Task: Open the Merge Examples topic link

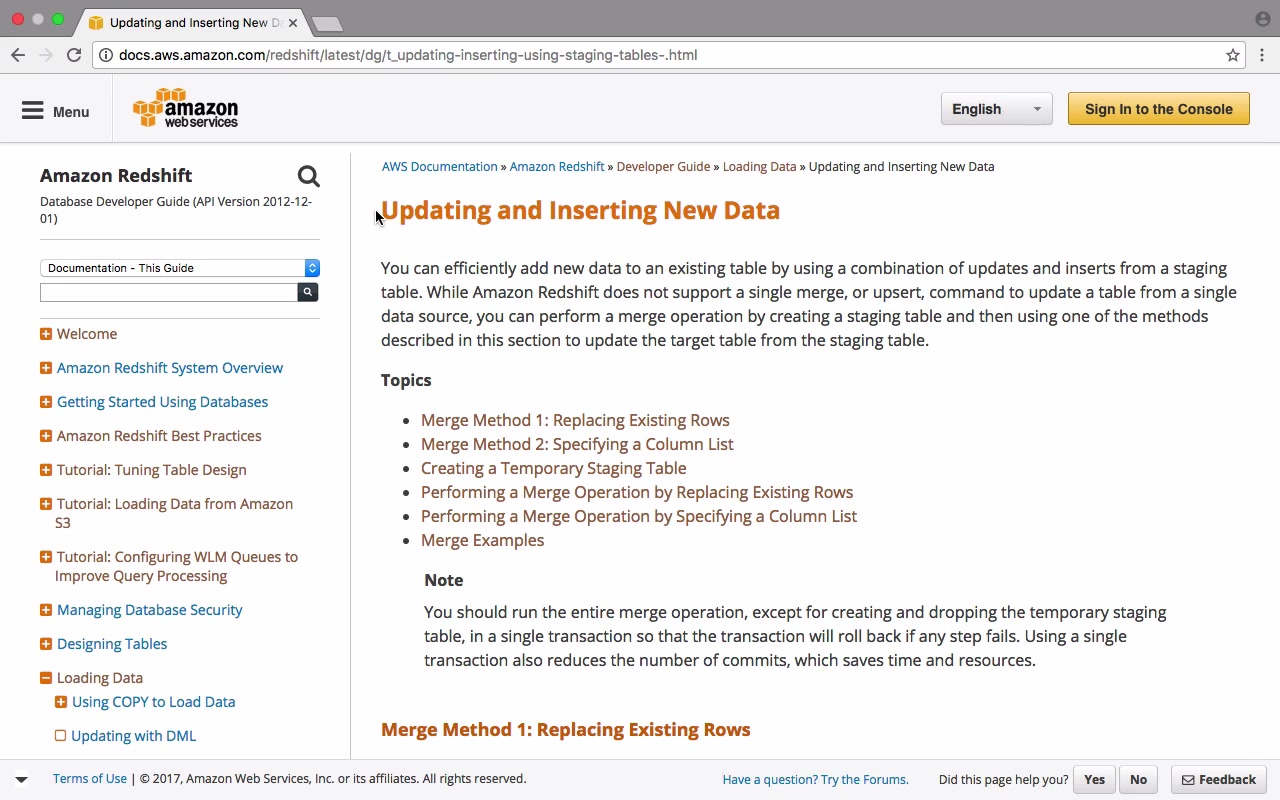Action: point(482,540)
